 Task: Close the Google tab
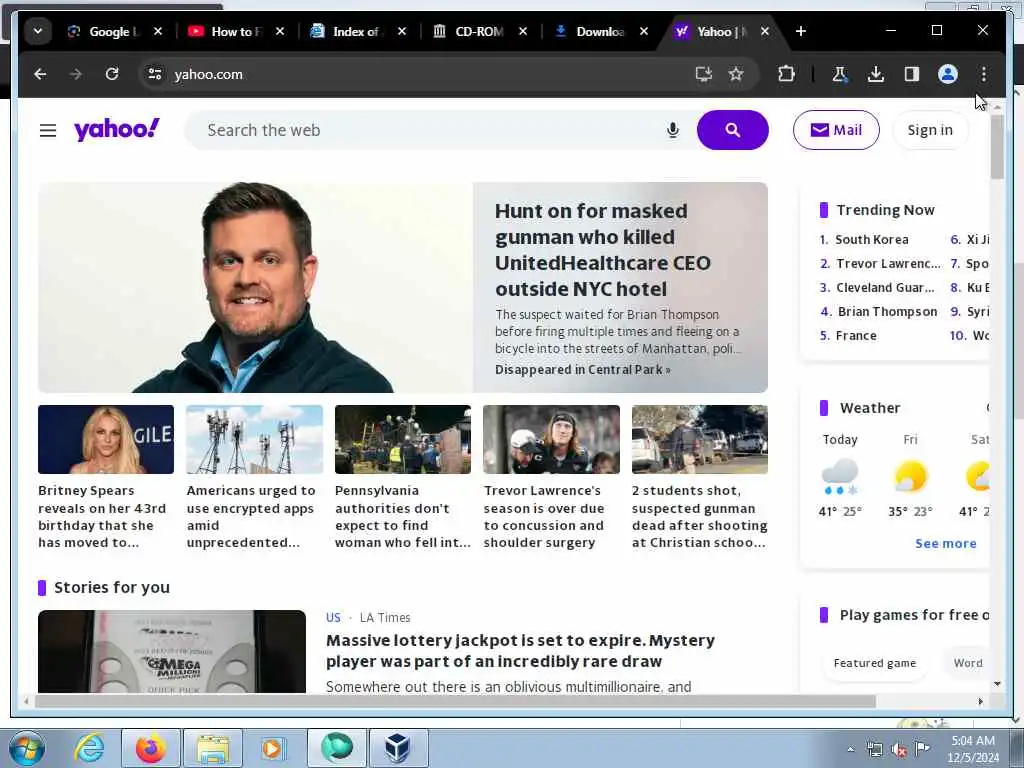158,31
